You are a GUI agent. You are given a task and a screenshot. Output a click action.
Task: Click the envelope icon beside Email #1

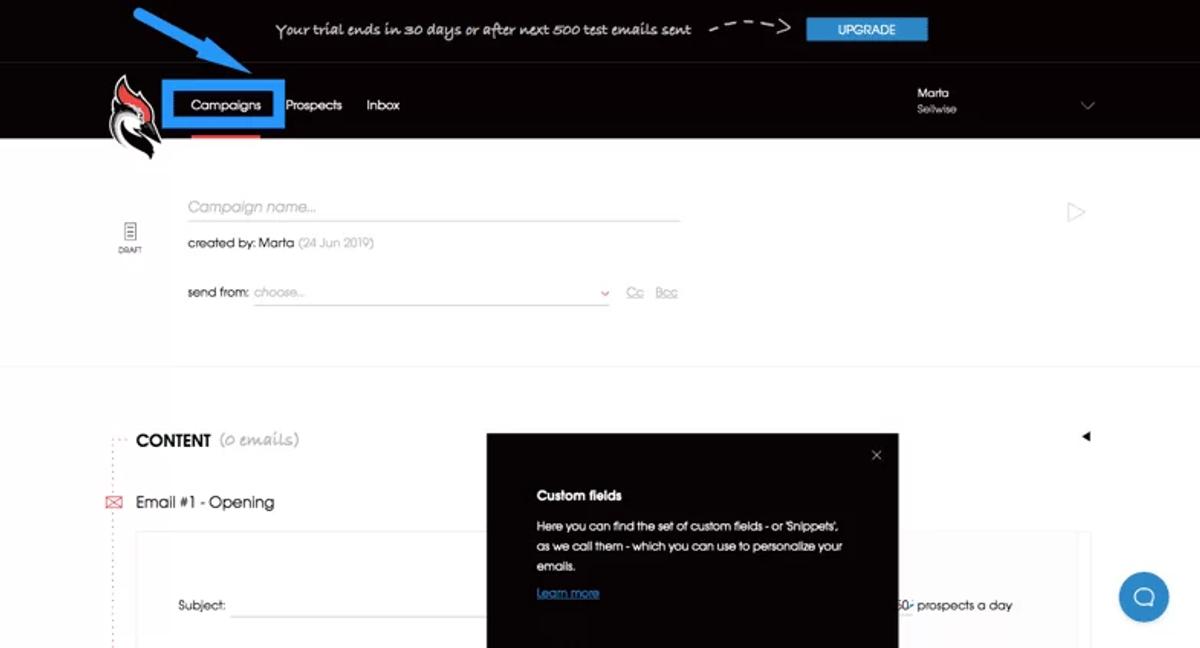tap(114, 502)
